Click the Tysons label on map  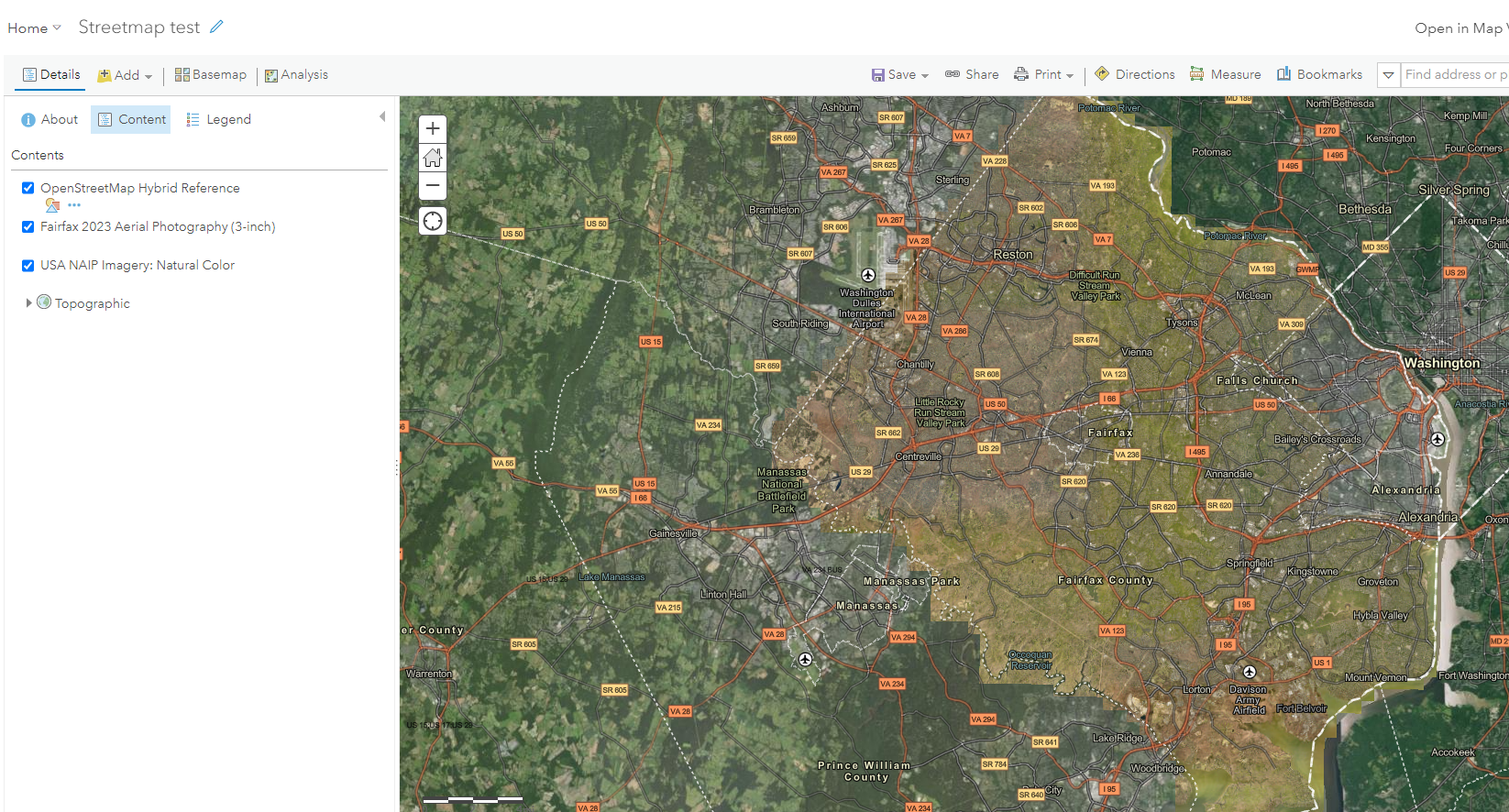click(x=1182, y=323)
